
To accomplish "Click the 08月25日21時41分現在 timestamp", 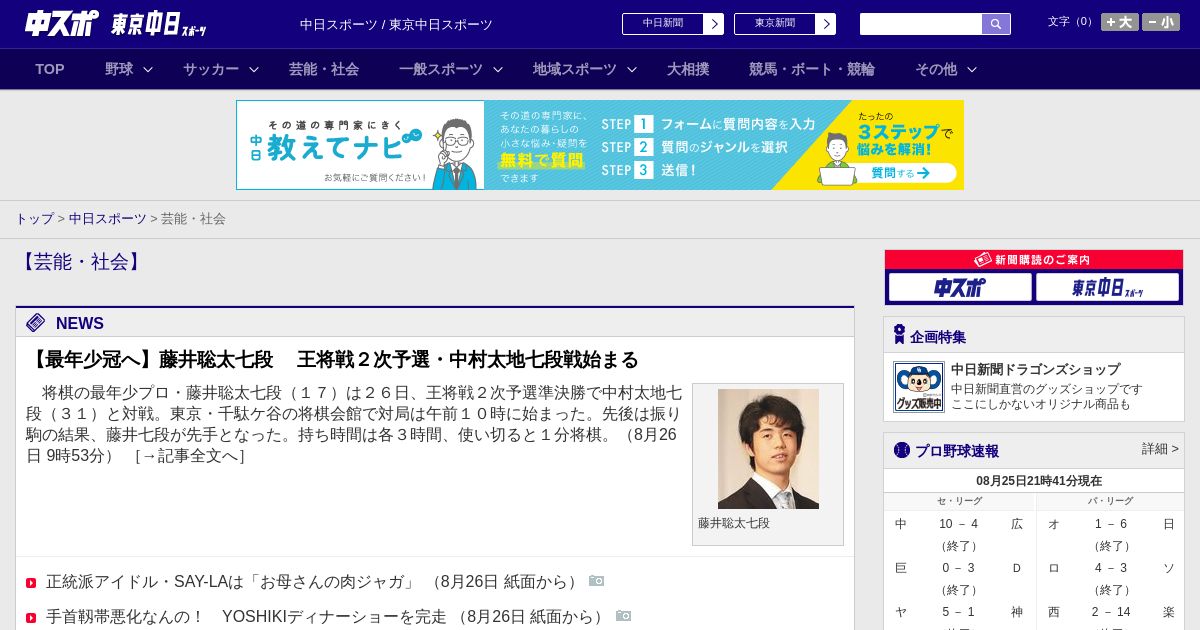I will (1039, 481).
